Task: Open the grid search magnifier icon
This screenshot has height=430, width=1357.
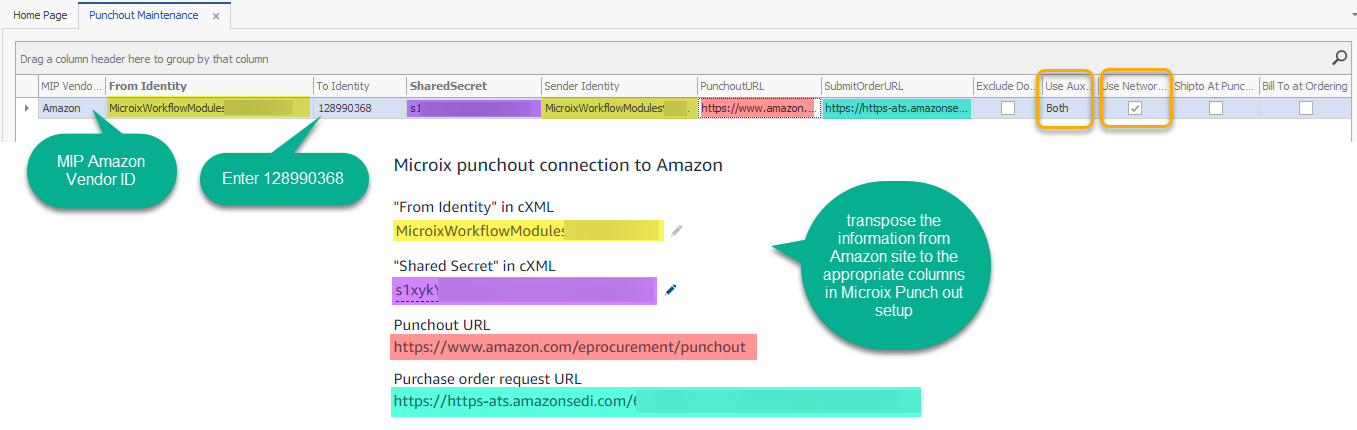Action: coord(1340,58)
